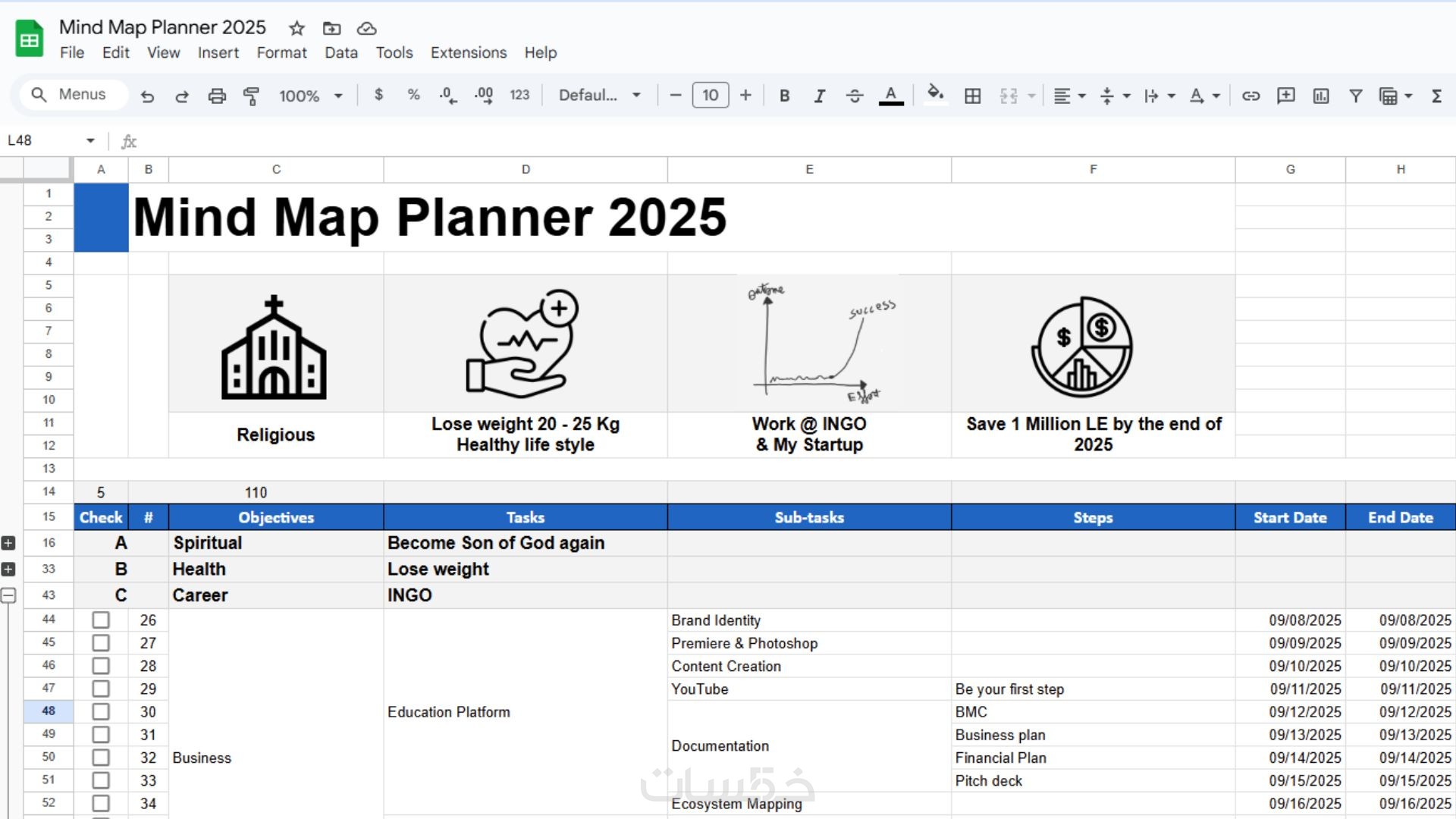Click the print icon in toolbar

pos(217,96)
